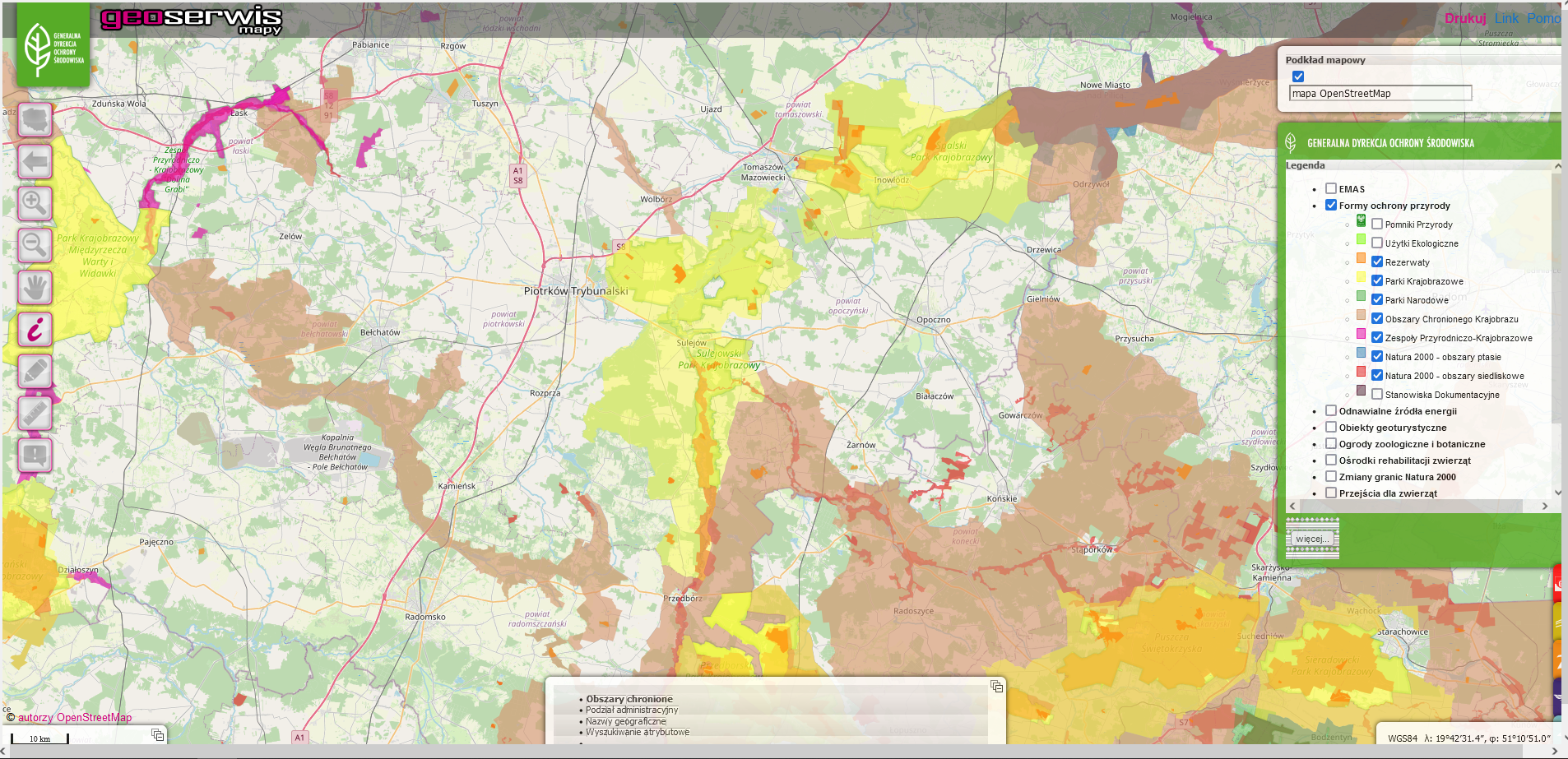The width and height of the screenshot is (1568, 759).
Task: Select the pencil drawing tool
Action: point(35,371)
